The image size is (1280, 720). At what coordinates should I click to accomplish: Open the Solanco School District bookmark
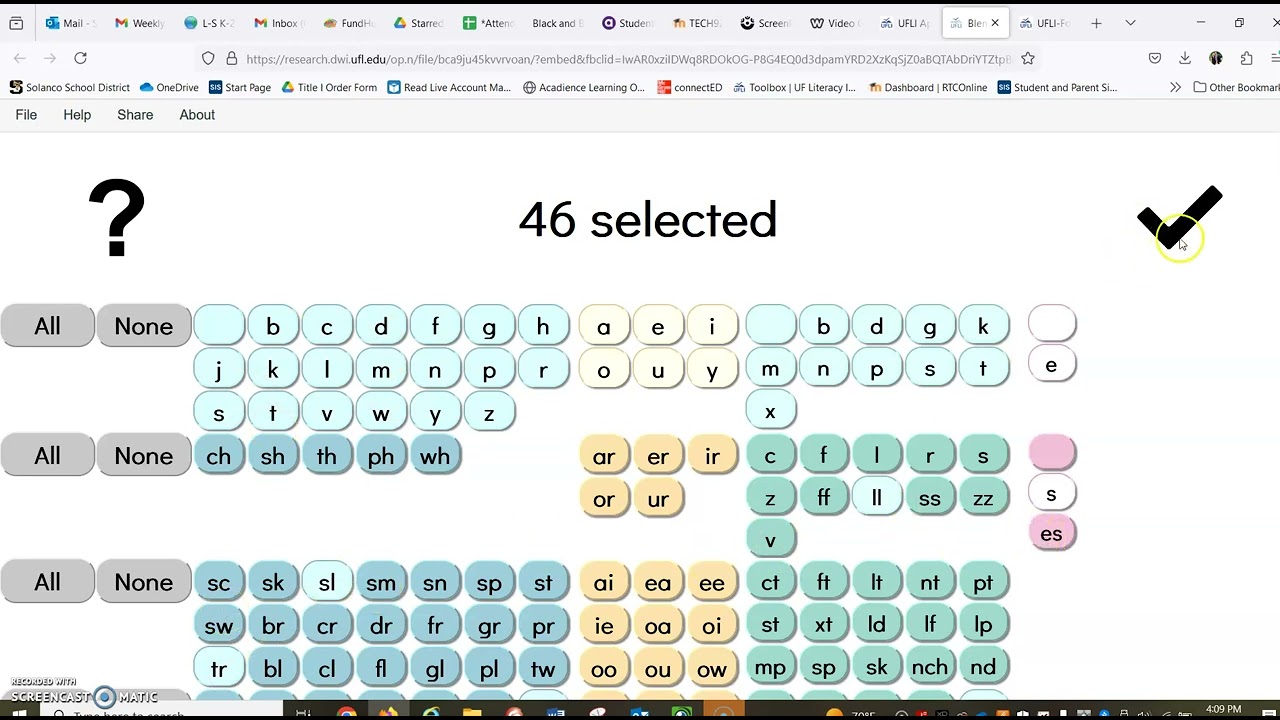click(70, 88)
